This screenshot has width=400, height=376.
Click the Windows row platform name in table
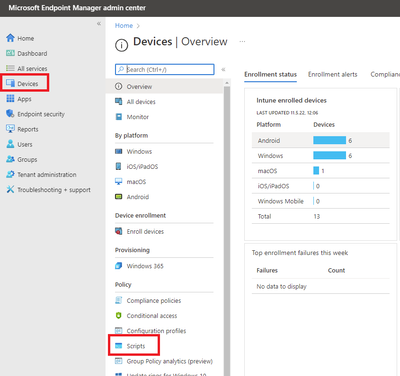pos(270,156)
